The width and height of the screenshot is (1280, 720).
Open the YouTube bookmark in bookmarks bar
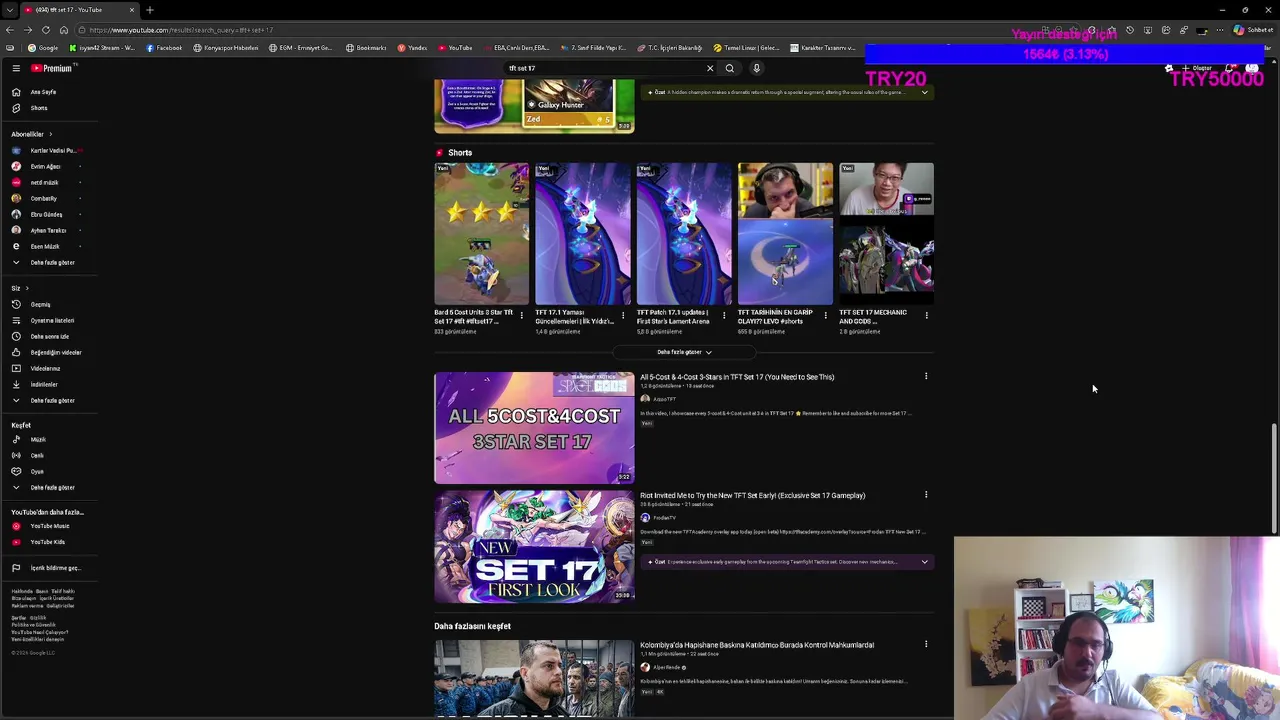(455, 48)
